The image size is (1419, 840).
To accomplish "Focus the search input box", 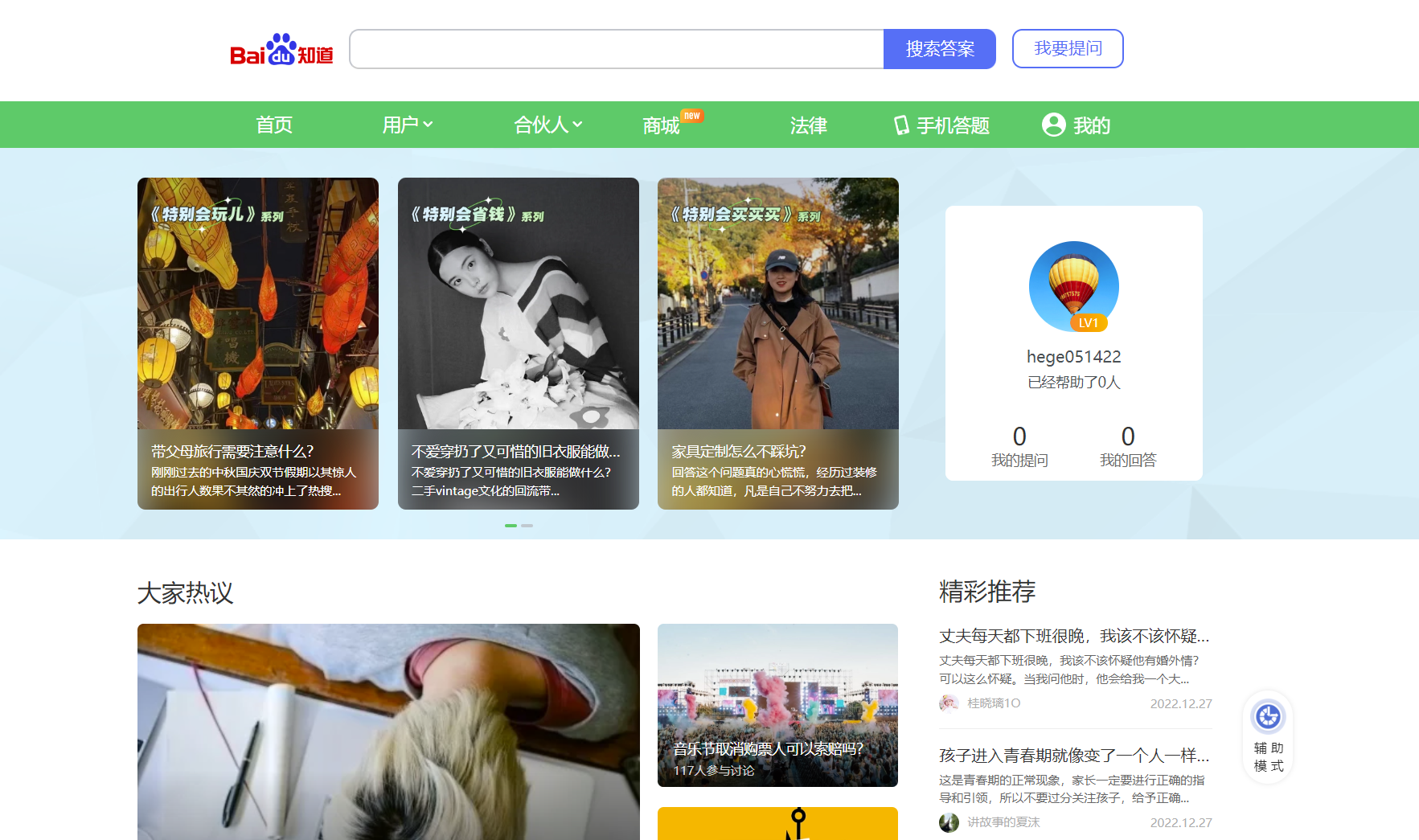I will coord(617,49).
